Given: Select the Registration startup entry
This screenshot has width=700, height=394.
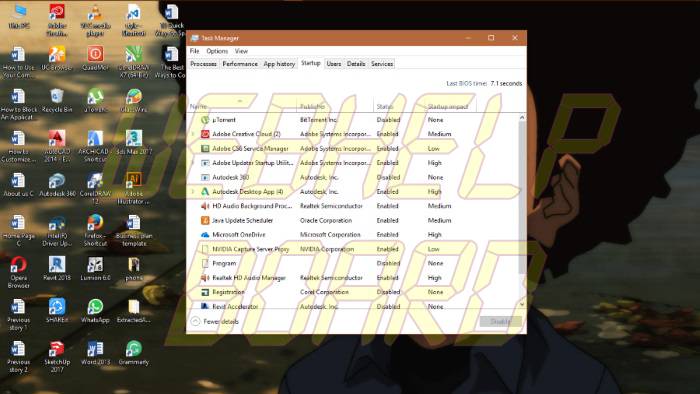Looking at the screenshot, I should tap(352, 292).
